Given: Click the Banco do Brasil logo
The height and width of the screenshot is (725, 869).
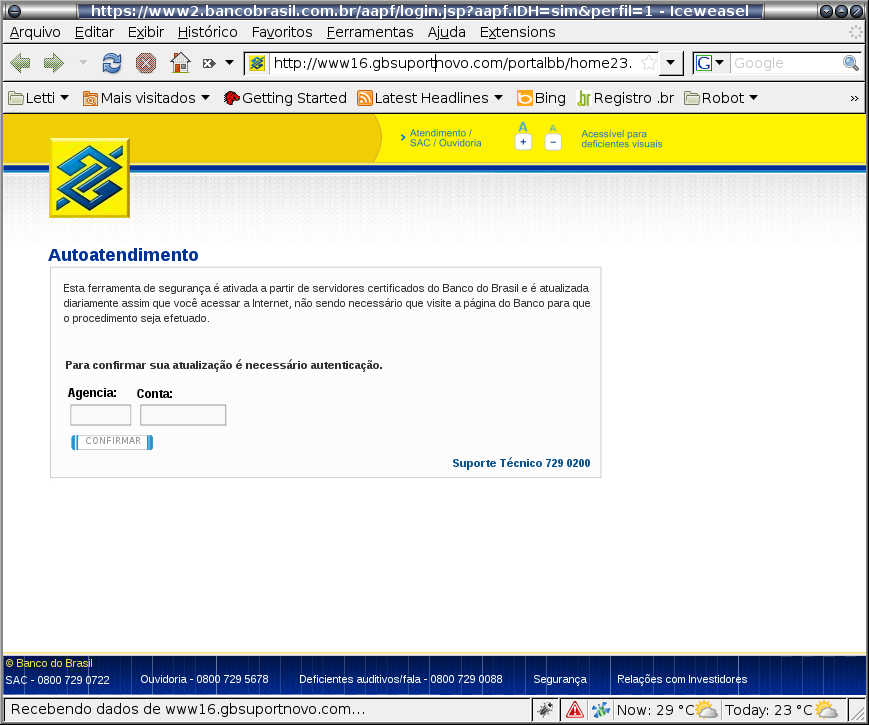Looking at the screenshot, I should [89, 178].
